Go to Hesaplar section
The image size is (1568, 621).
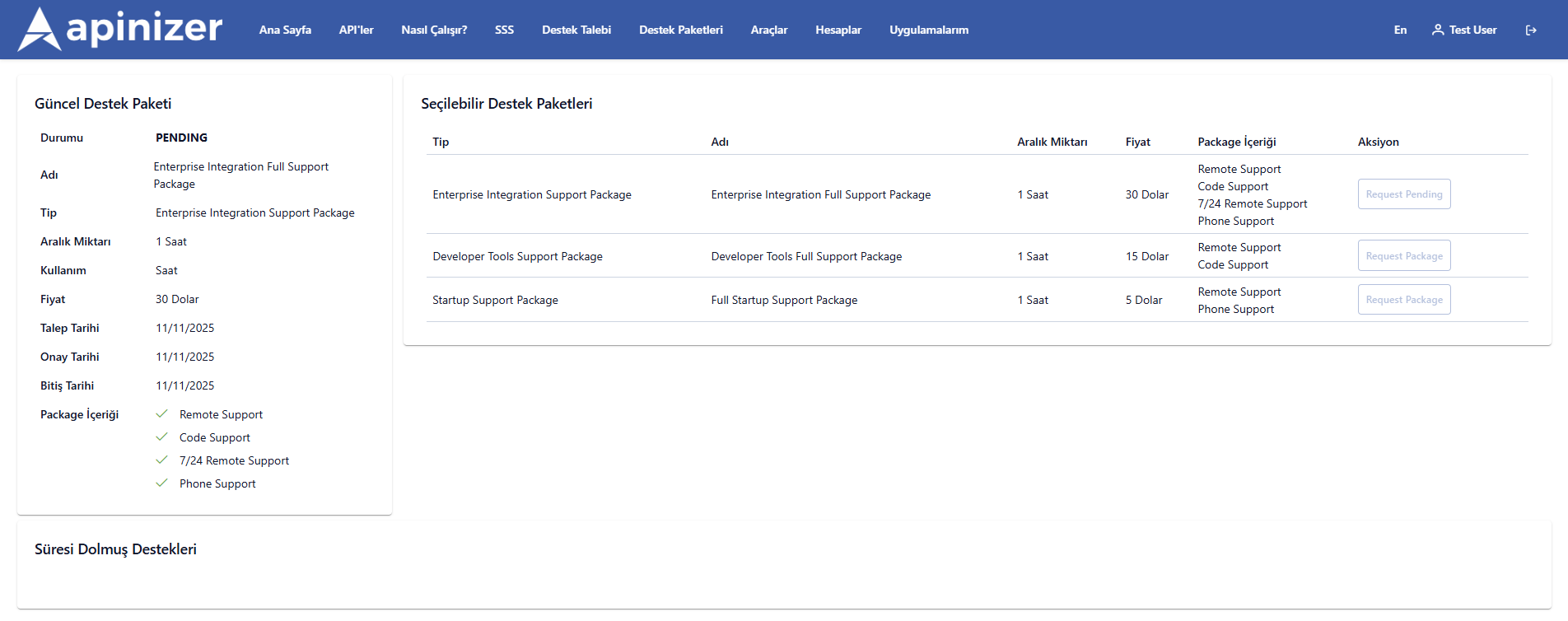pyautogui.click(x=838, y=30)
